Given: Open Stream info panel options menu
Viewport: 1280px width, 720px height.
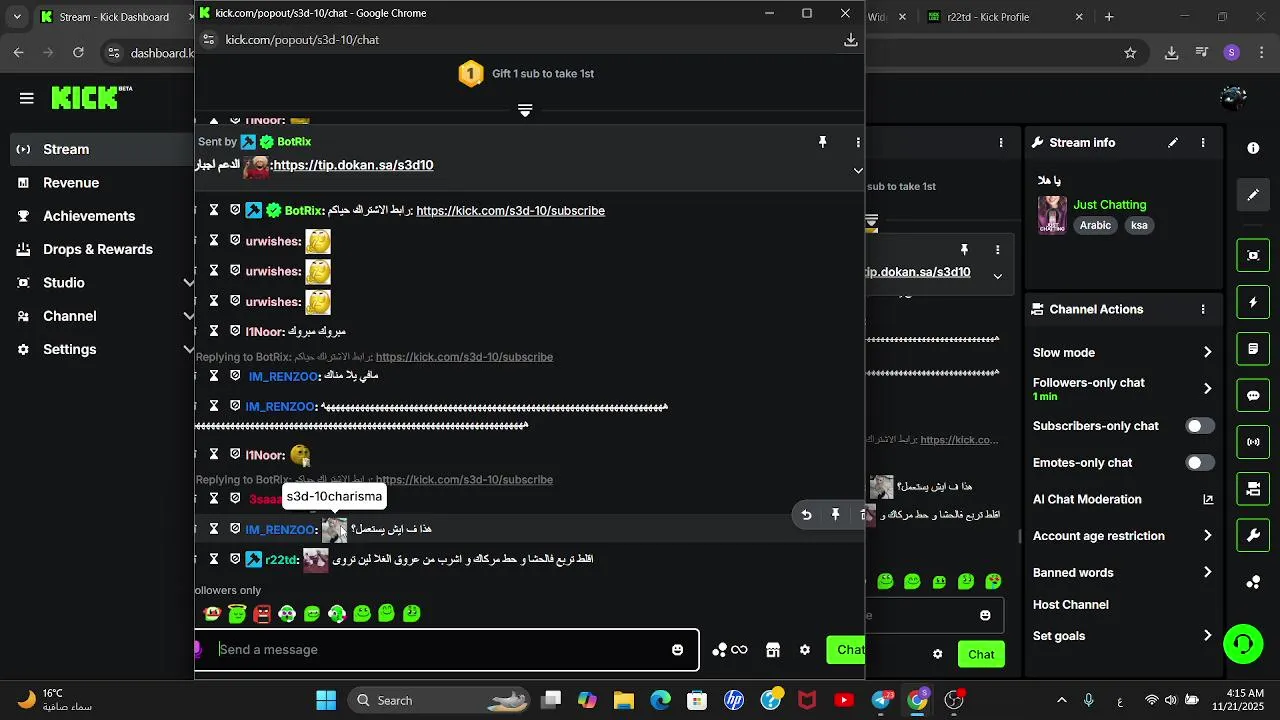Looking at the screenshot, I should pyautogui.click(x=1203, y=143).
